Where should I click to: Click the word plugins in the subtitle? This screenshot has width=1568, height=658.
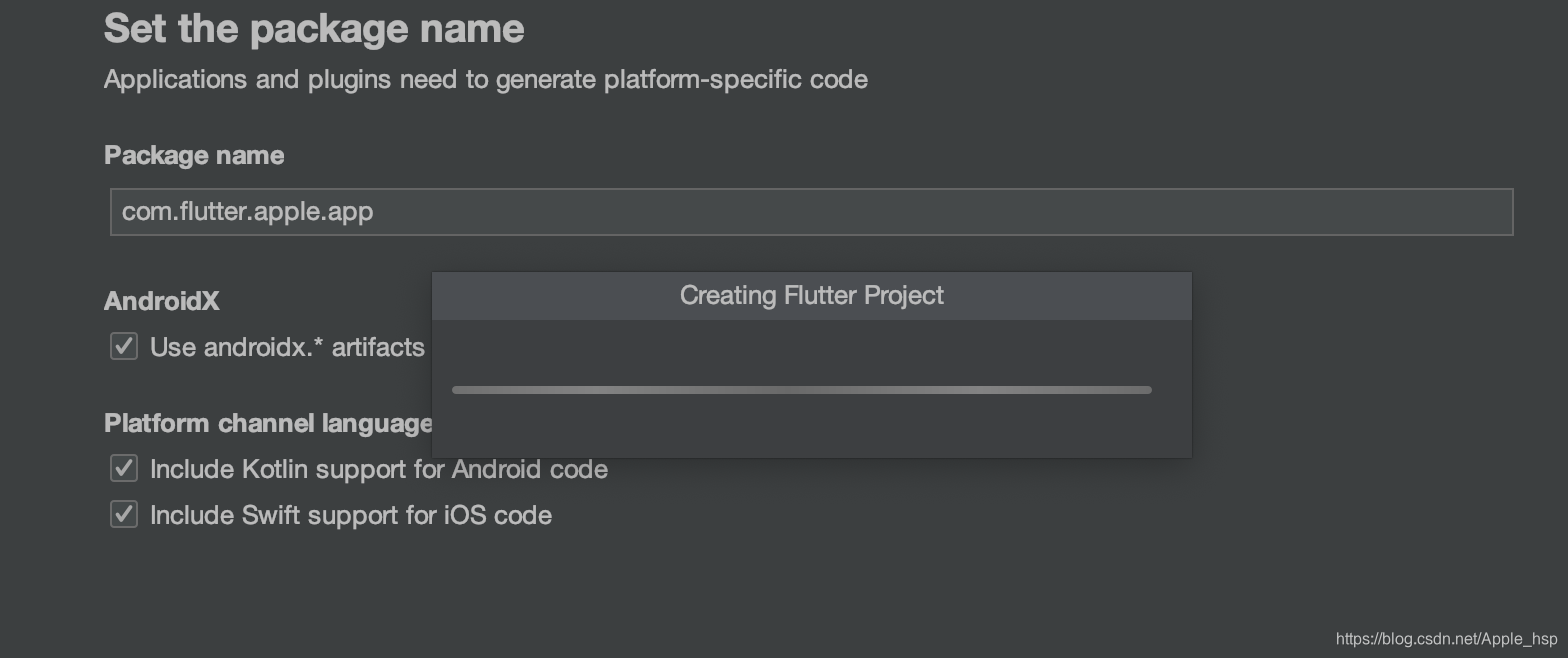[349, 80]
